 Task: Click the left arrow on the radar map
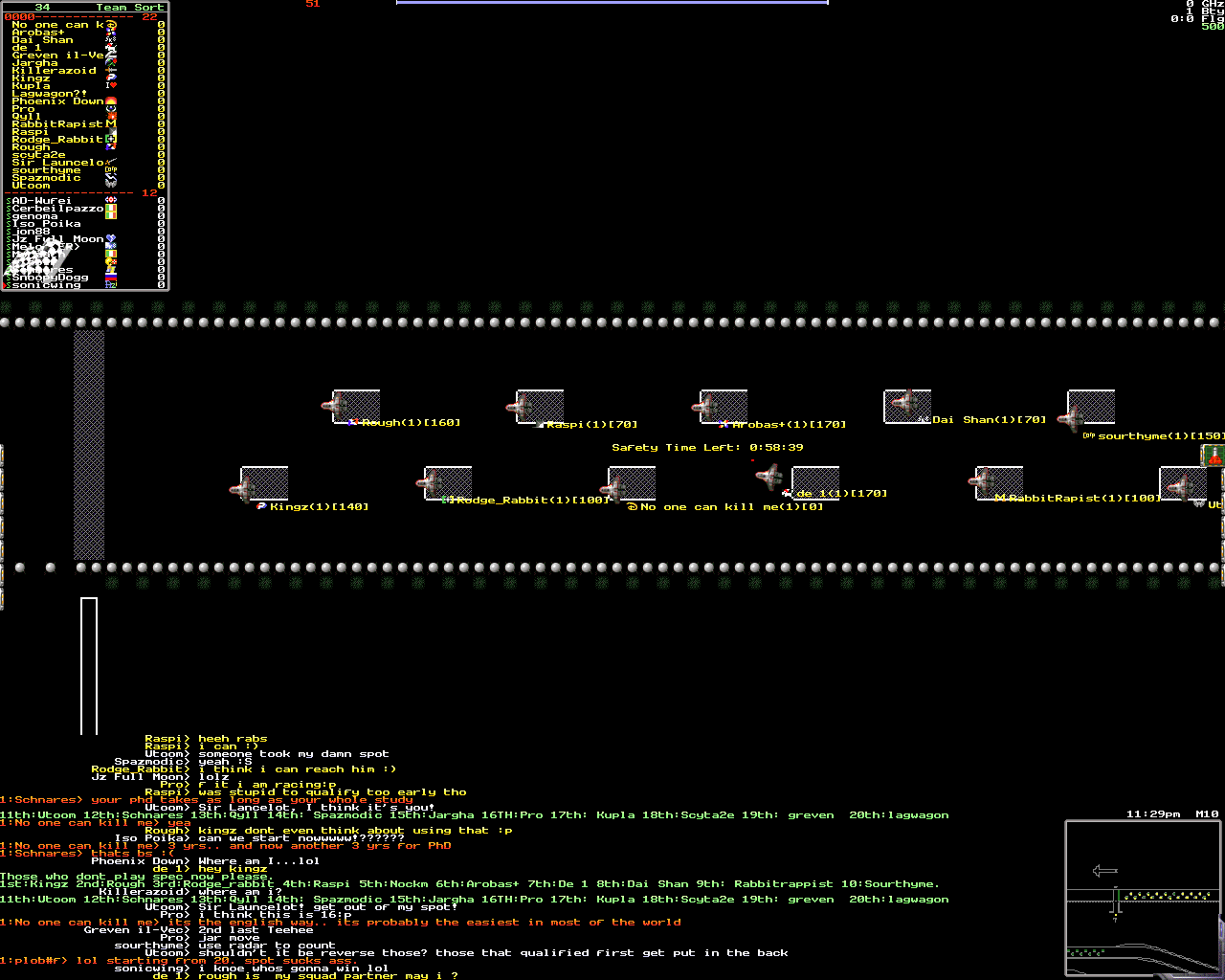pyautogui.click(x=1105, y=871)
